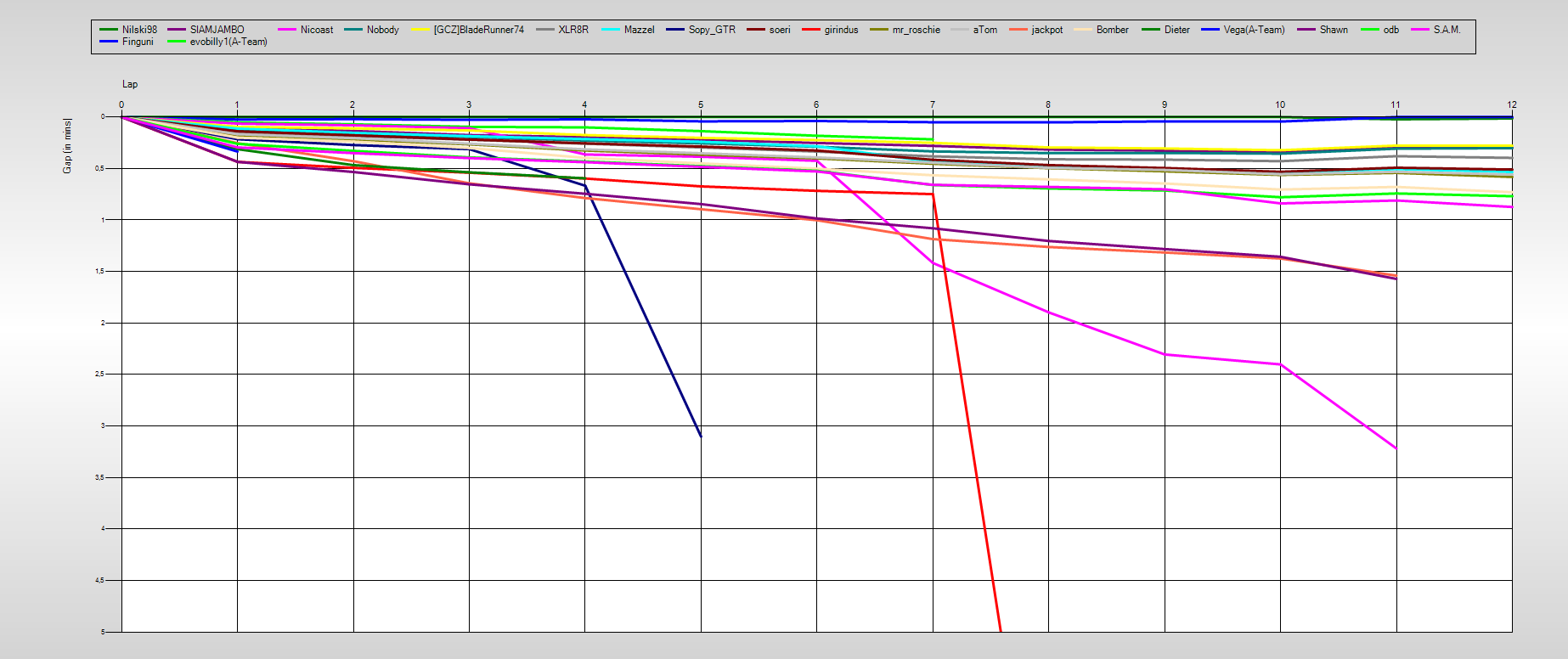
Task: Click lap 7 marker on the x-axis
Action: tap(932, 105)
